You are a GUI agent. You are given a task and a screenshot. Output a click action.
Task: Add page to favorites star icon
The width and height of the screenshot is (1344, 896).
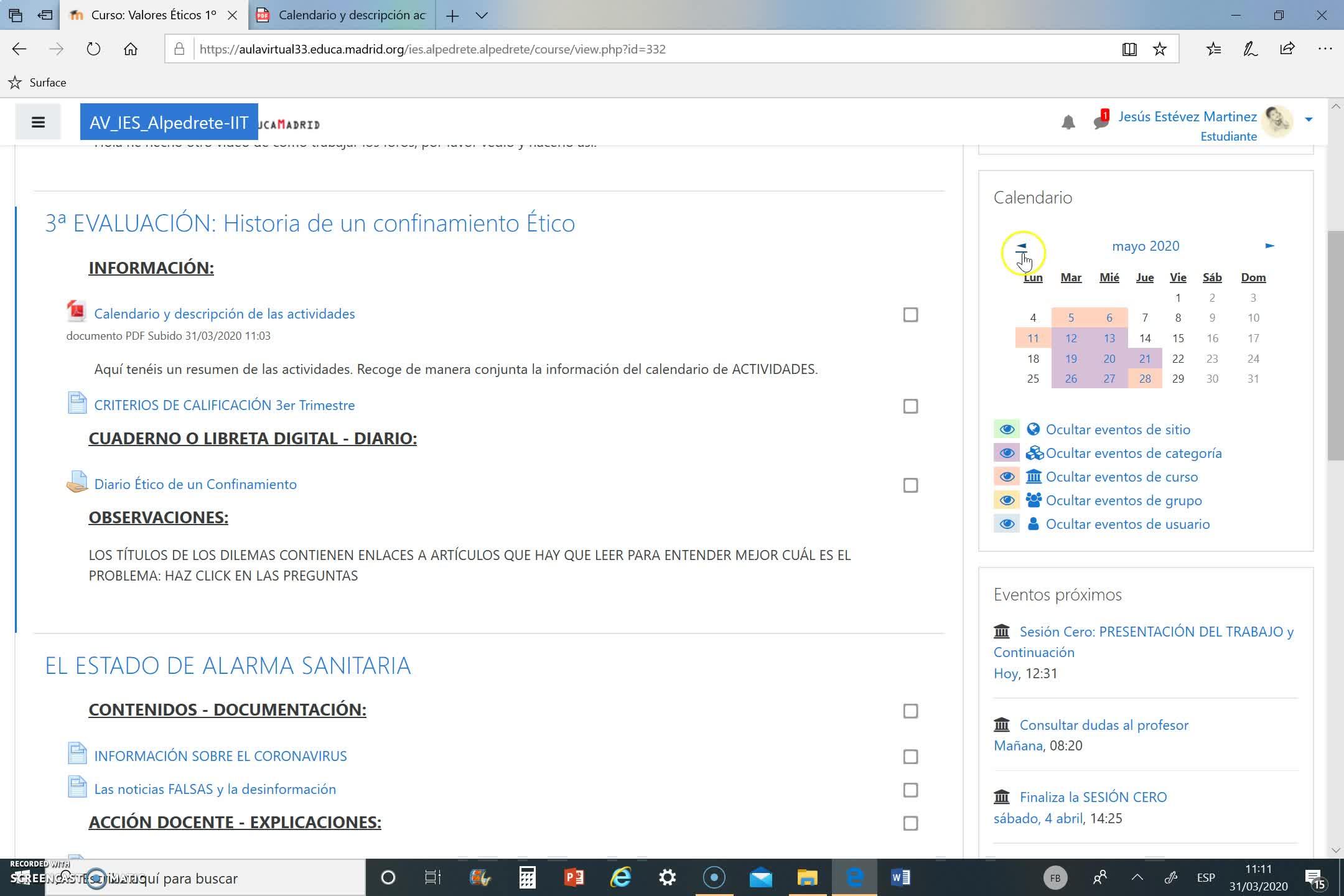1160,49
